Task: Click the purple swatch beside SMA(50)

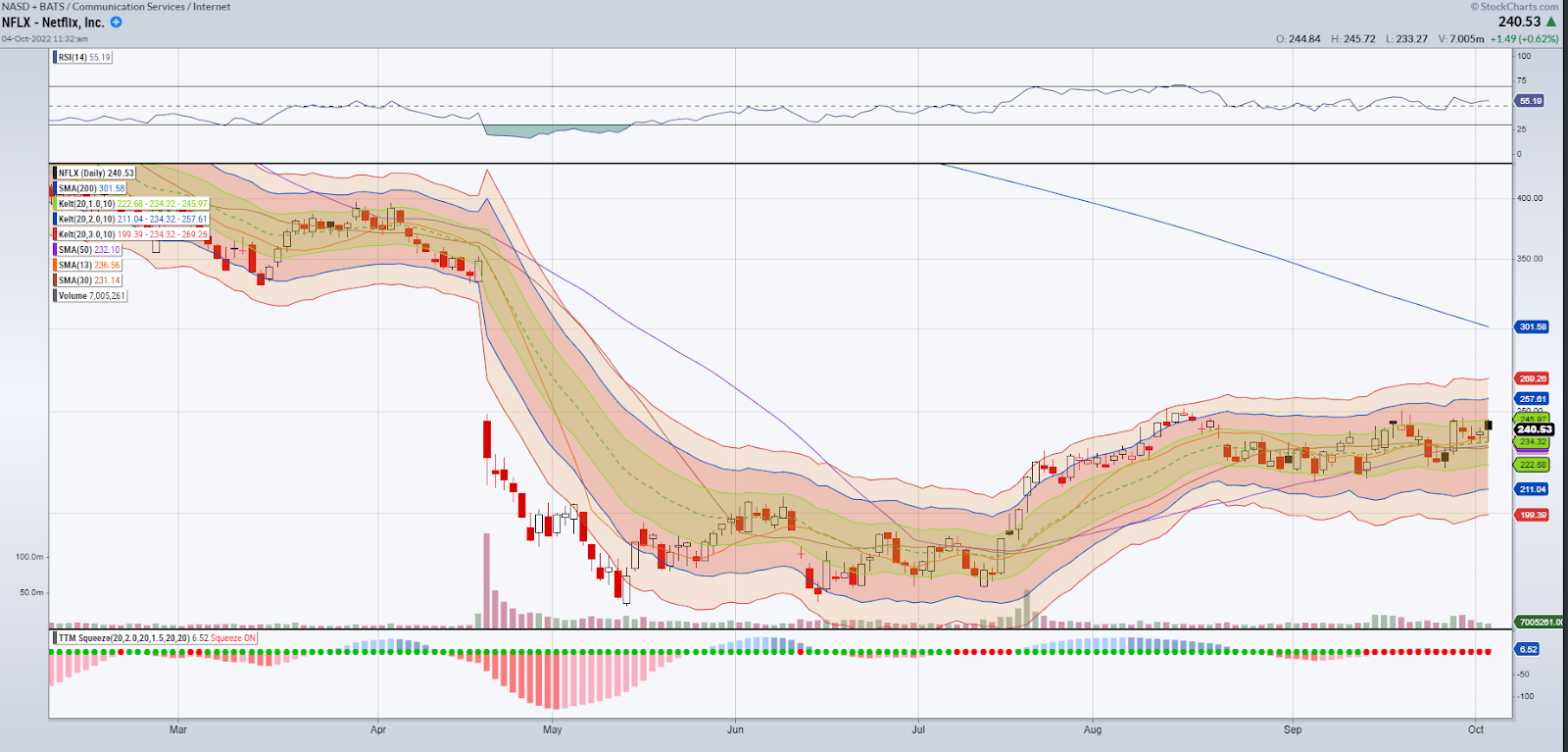Action: 54,250
